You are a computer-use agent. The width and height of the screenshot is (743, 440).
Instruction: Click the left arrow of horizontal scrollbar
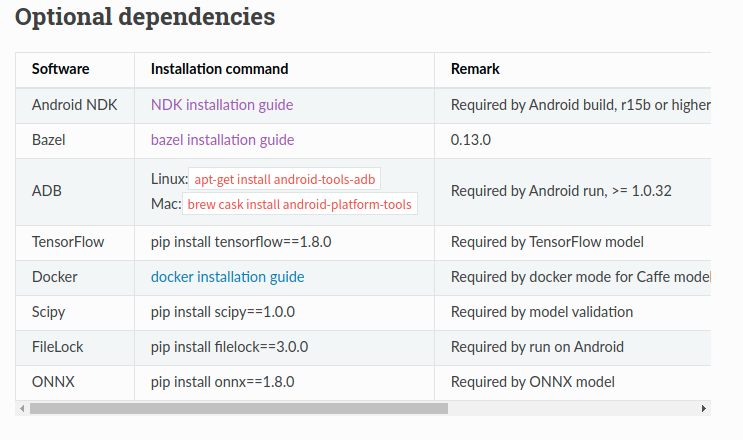pyautogui.click(x=22, y=408)
